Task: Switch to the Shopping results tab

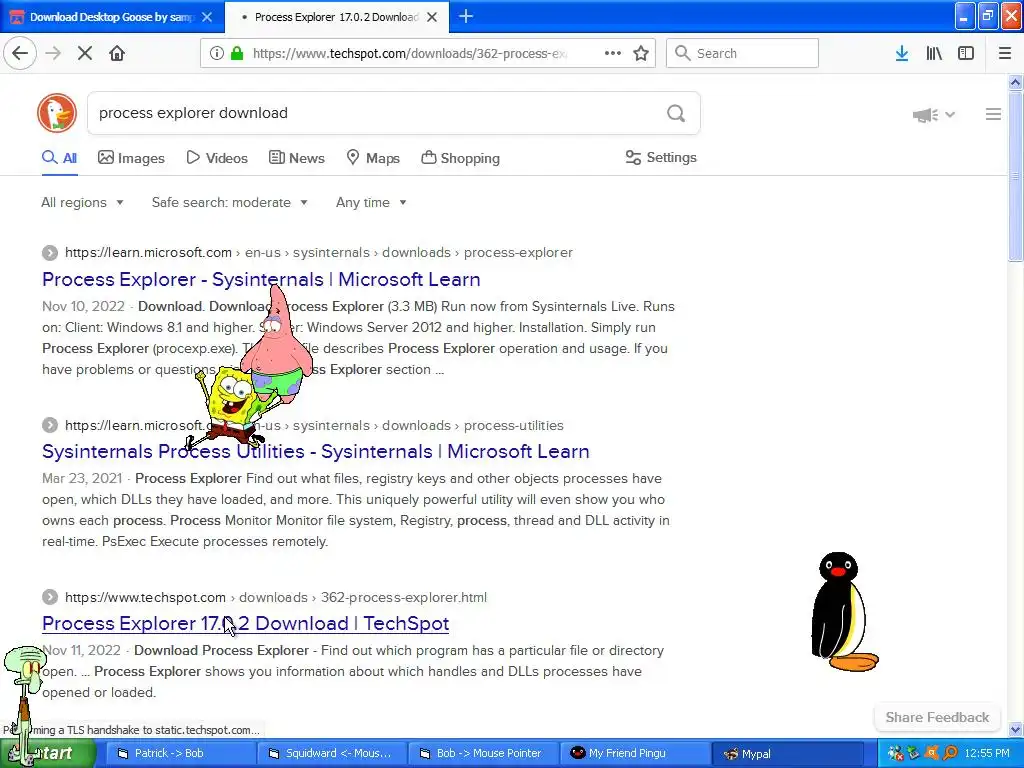Action: click(x=460, y=158)
